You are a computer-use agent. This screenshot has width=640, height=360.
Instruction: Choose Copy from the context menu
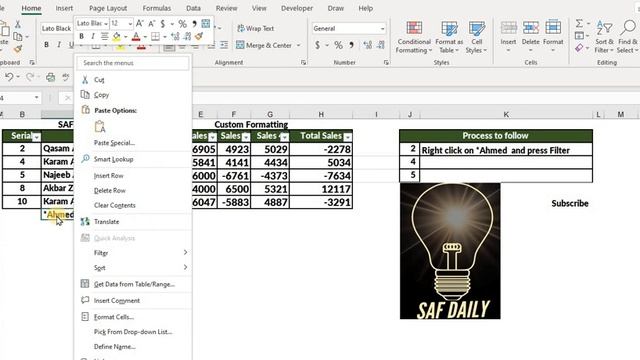click(x=133, y=95)
